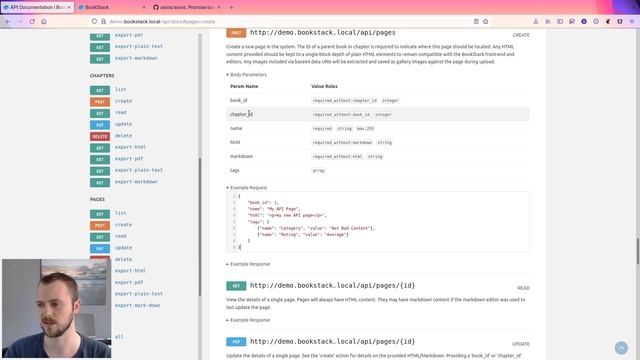640x360 pixels.
Task: Click the GET /api/pages/{id} endpoint heading
Action: click(x=332, y=286)
